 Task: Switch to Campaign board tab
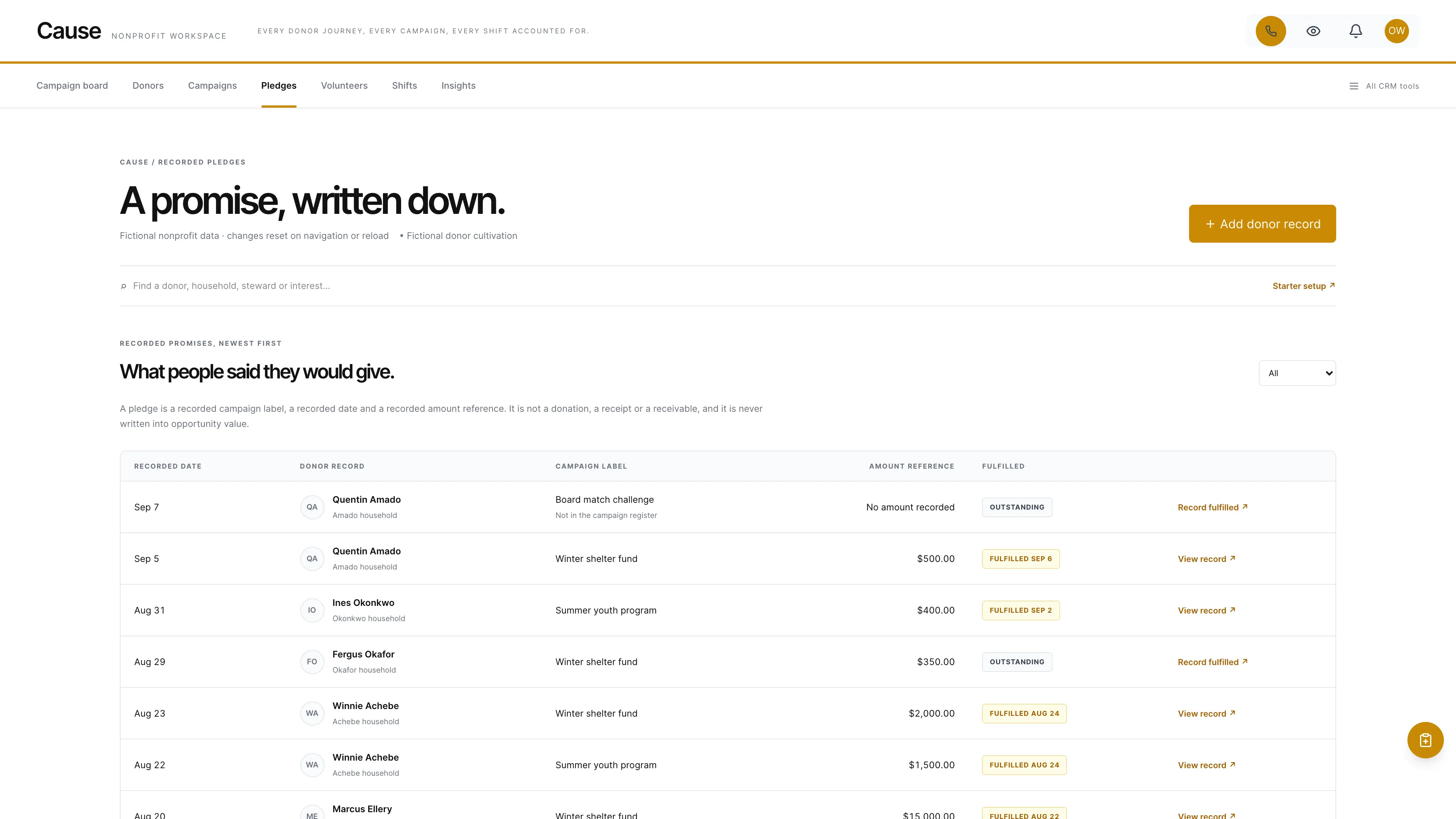point(72,86)
